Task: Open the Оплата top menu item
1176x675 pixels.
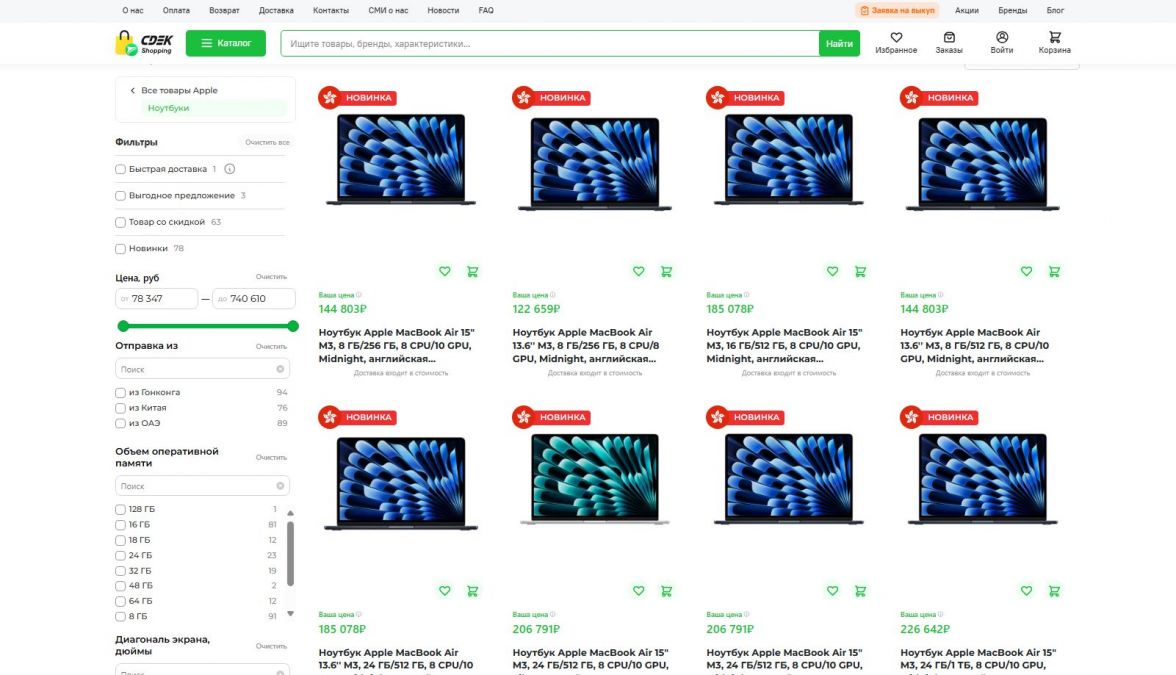Action: (176, 10)
